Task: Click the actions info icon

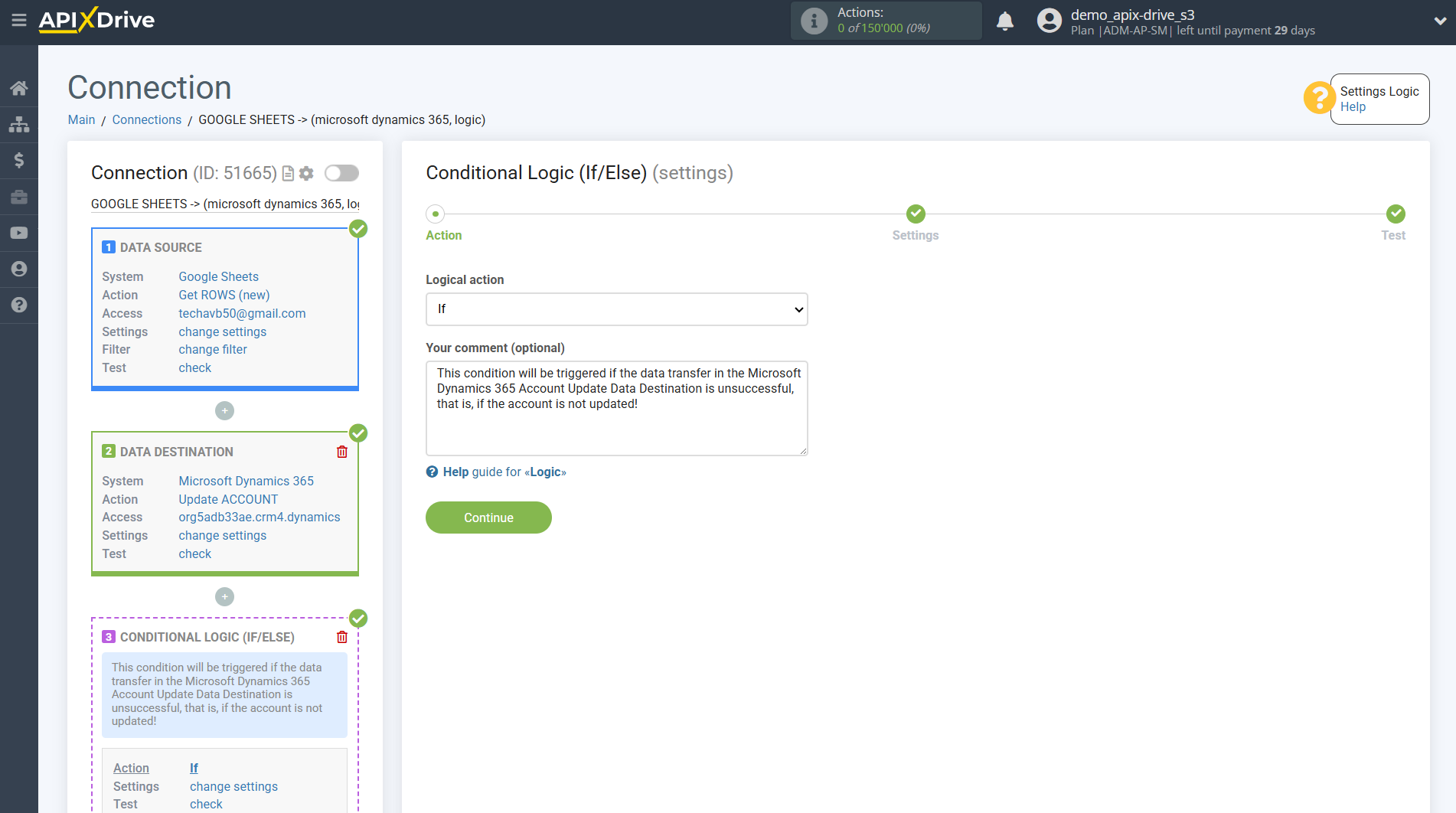Action: (814, 21)
